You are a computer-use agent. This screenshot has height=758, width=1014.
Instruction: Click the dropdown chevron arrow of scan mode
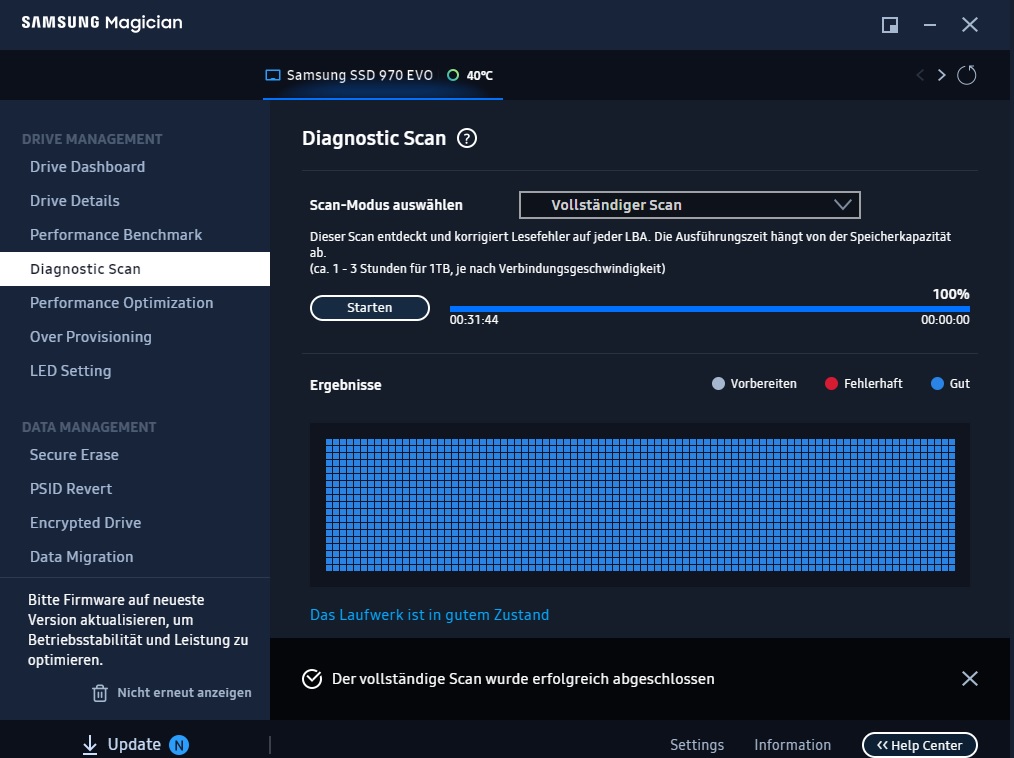[x=842, y=205]
